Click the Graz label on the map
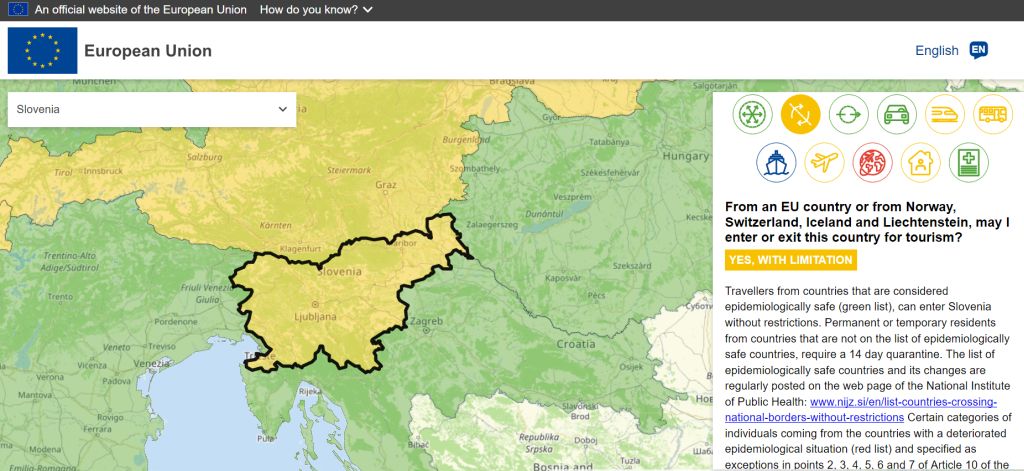This screenshot has width=1024, height=471. tap(386, 185)
